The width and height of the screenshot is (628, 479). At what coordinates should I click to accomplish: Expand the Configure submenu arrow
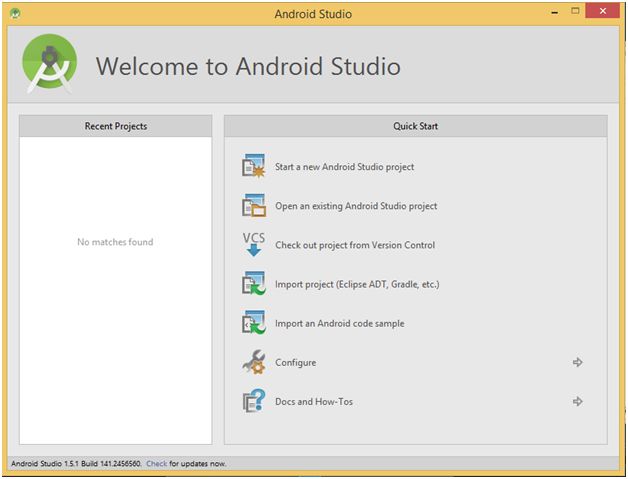click(x=577, y=362)
